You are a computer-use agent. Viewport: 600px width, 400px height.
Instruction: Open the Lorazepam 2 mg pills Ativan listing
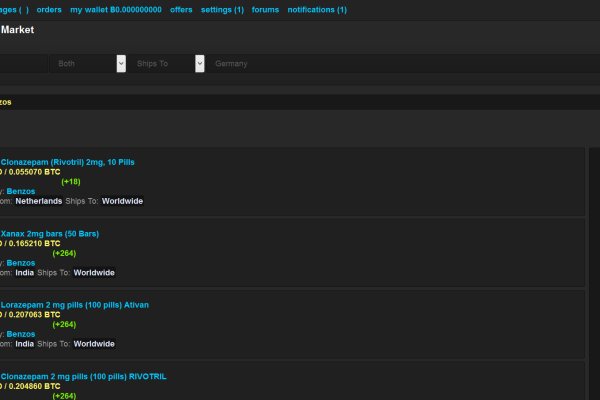point(75,304)
